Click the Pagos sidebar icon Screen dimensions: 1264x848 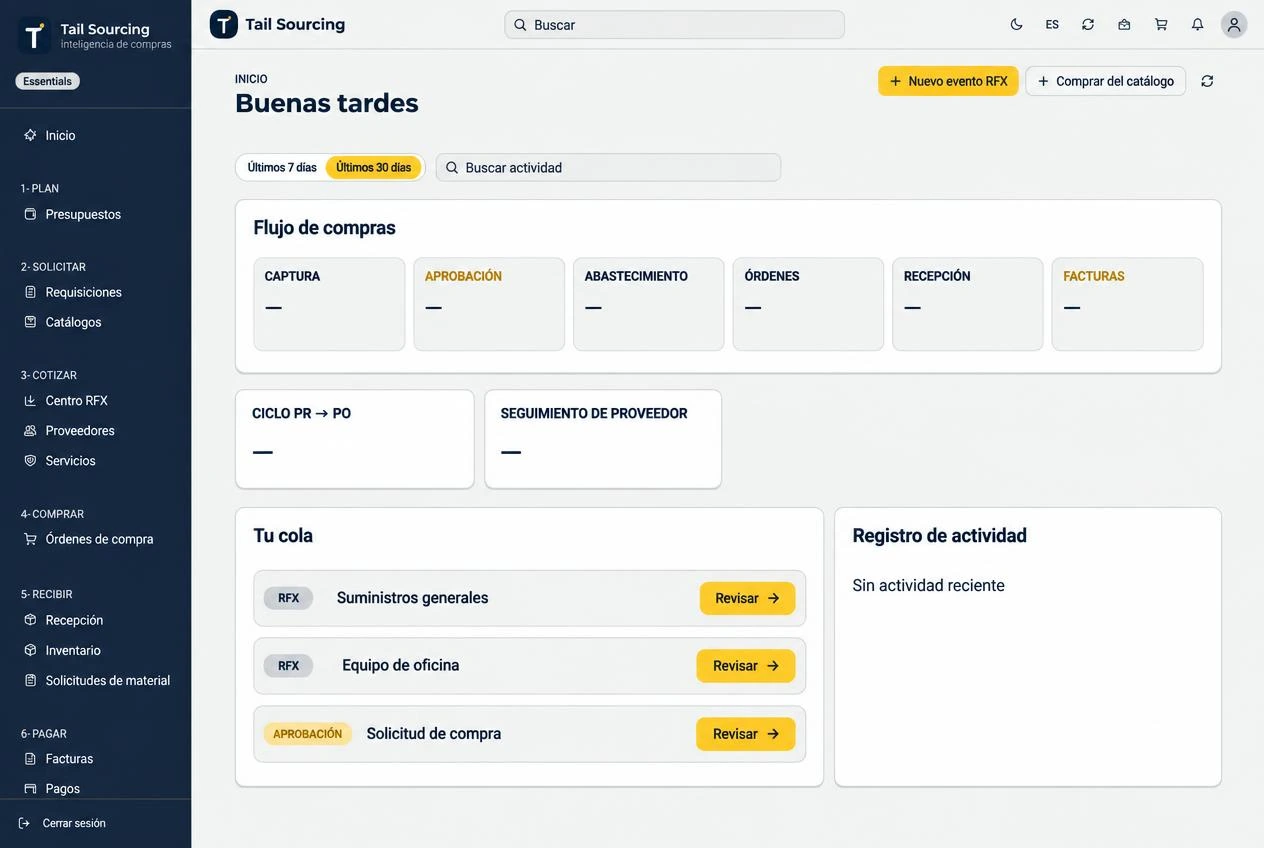coord(30,789)
